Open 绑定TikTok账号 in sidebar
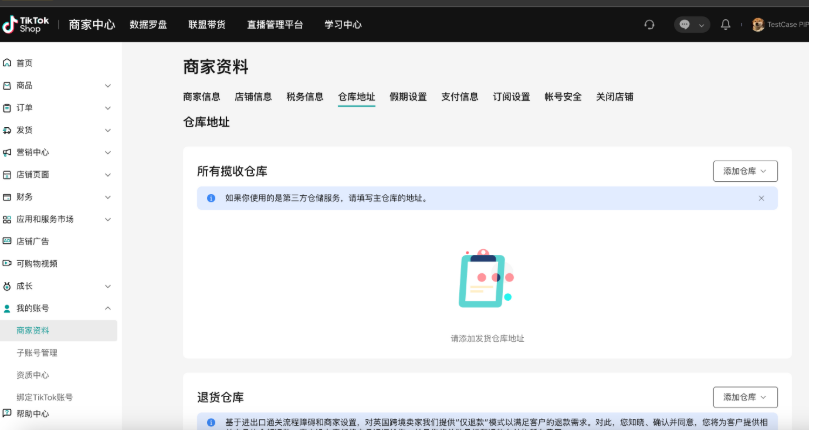 pos(45,397)
